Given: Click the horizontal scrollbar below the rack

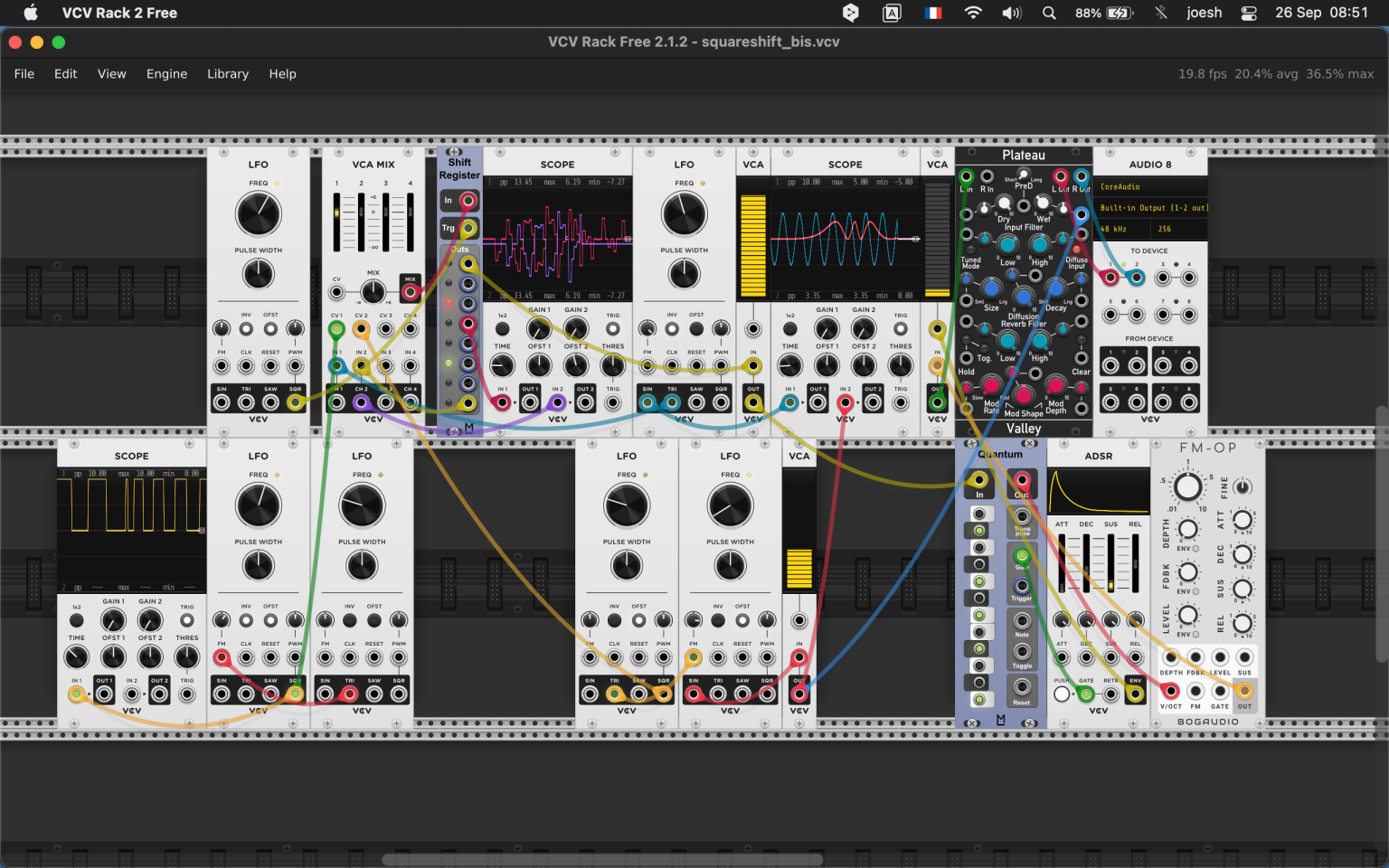Looking at the screenshot, I should [602, 860].
